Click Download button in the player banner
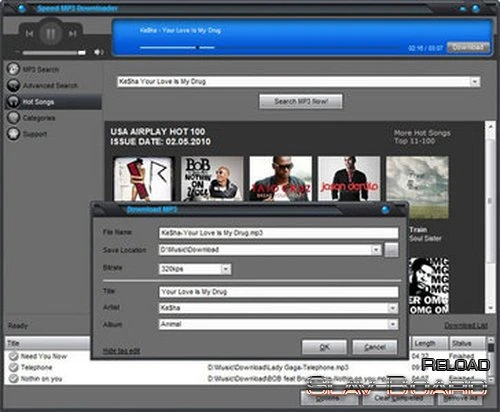The image size is (500, 412). click(468, 47)
